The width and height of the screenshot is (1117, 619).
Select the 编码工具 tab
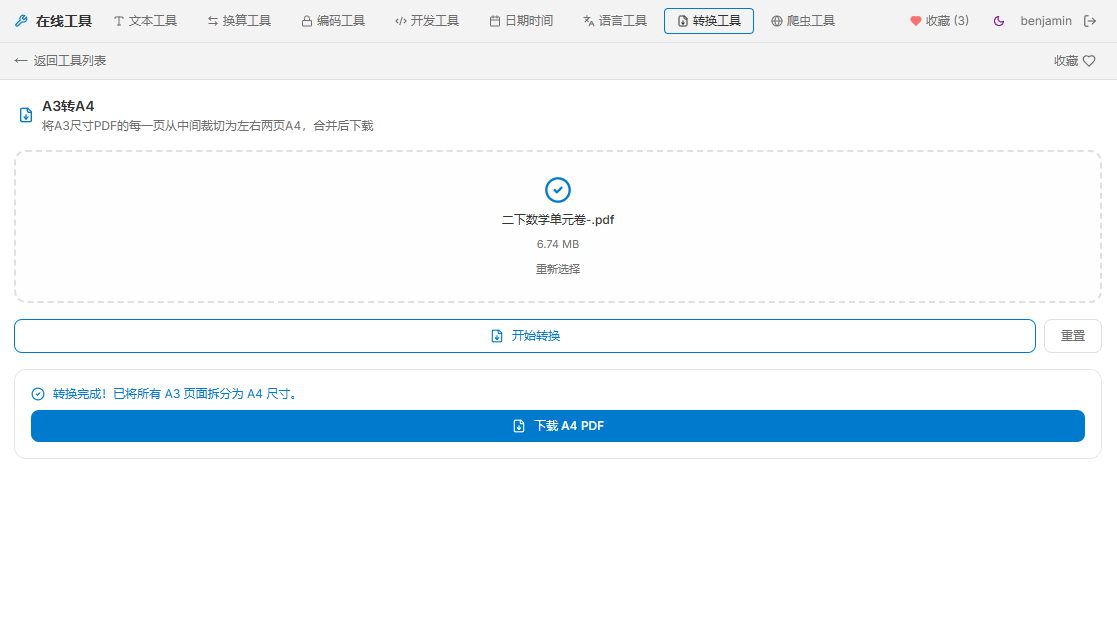point(333,21)
